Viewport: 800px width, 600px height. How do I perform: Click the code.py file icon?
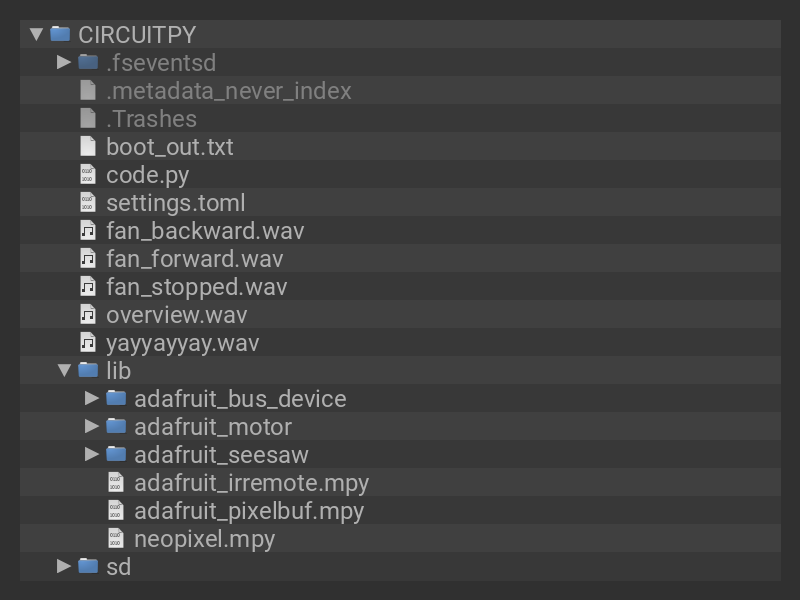tap(88, 174)
